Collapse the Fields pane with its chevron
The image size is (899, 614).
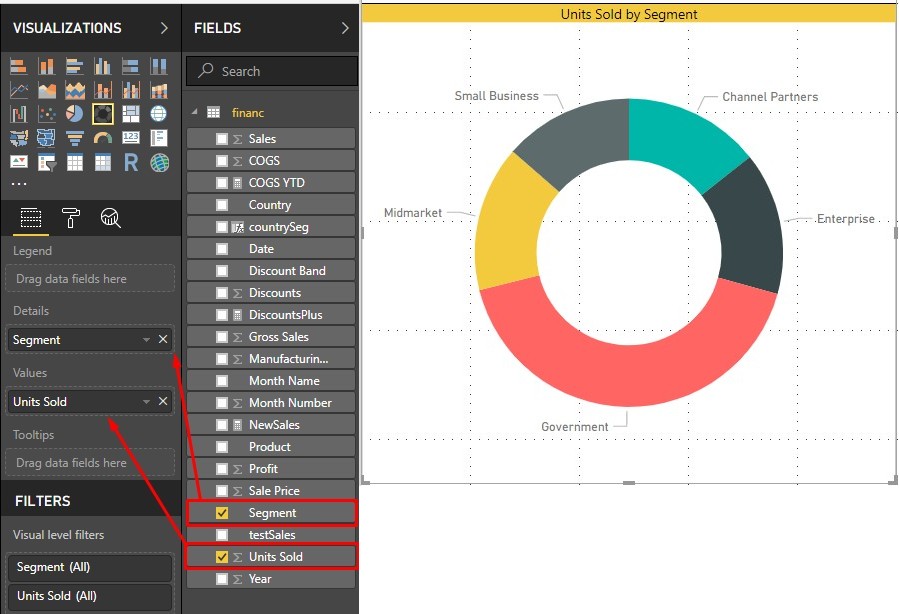click(345, 28)
